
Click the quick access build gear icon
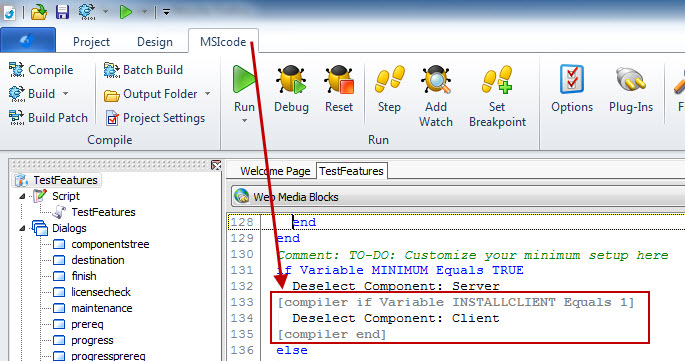click(87, 12)
